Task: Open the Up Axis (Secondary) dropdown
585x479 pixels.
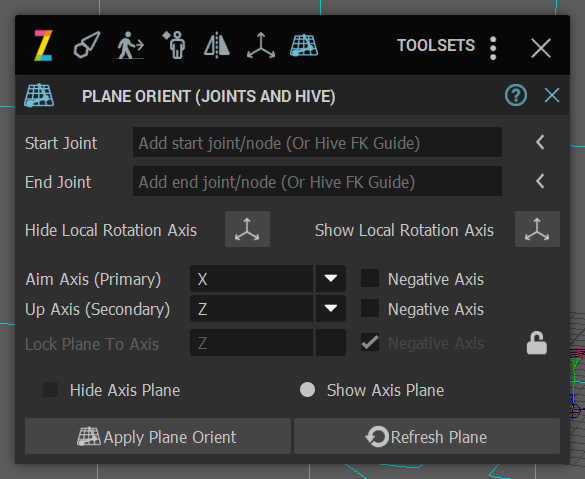Action: tap(268, 309)
